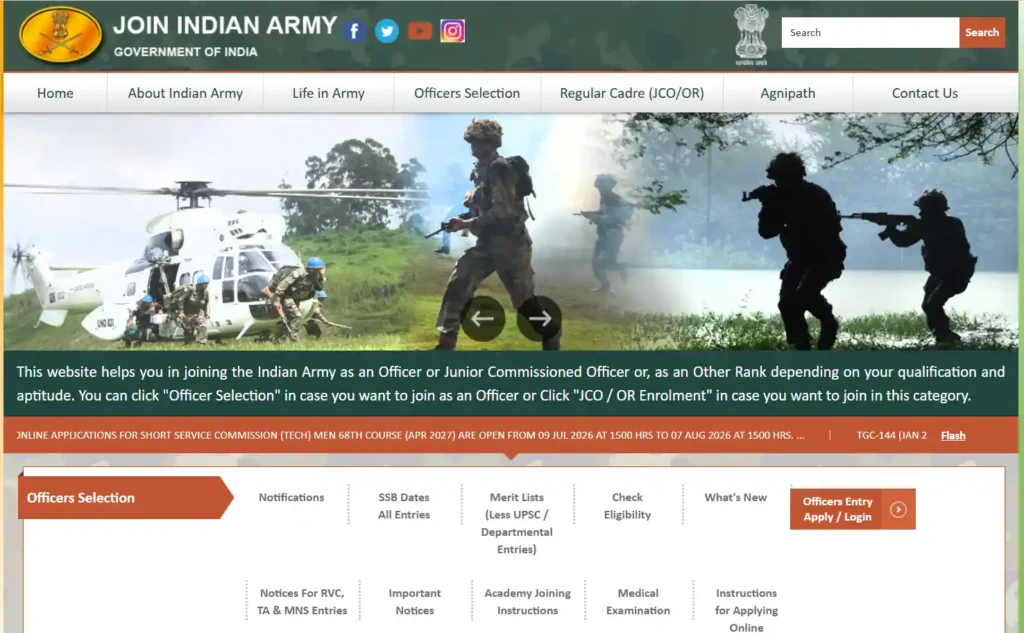Click the hero banner soldiers image

pyautogui.click(x=511, y=231)
